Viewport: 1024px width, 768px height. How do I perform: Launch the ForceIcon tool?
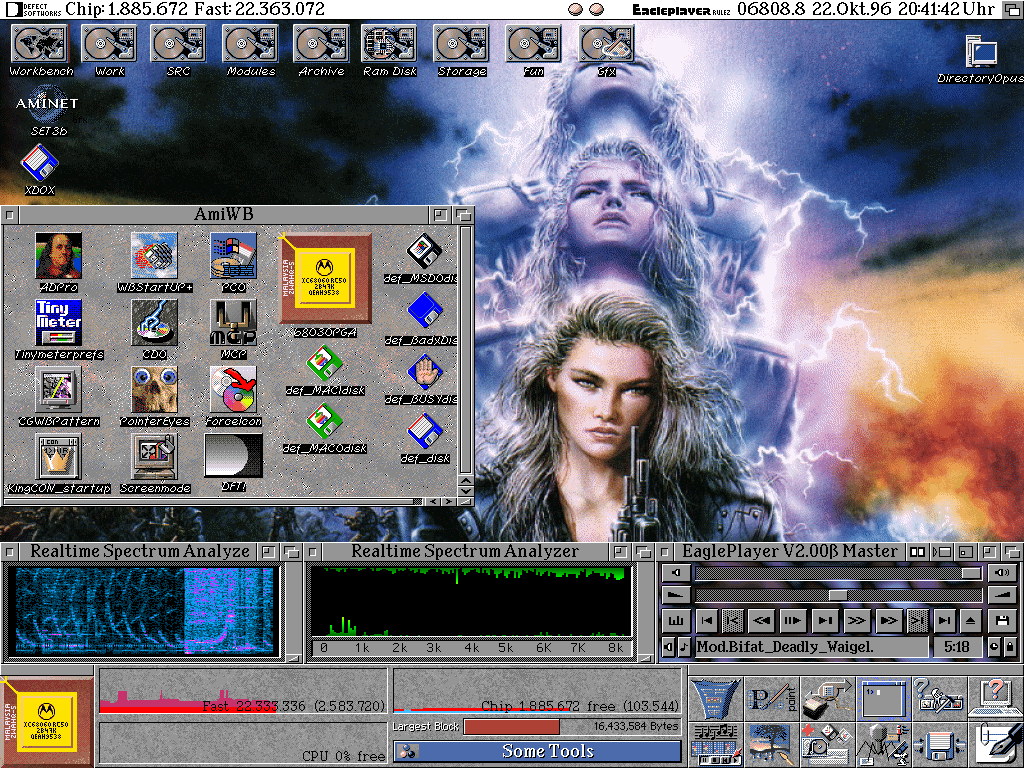pos(233,390)
